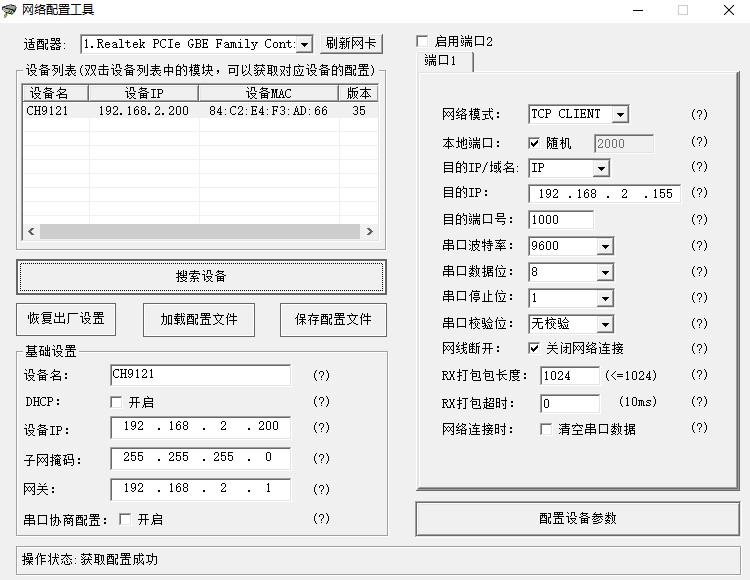Uncheck the 随机 local port checkbox
This screenshot has width=750, height=580.
[x=534, y=143]
